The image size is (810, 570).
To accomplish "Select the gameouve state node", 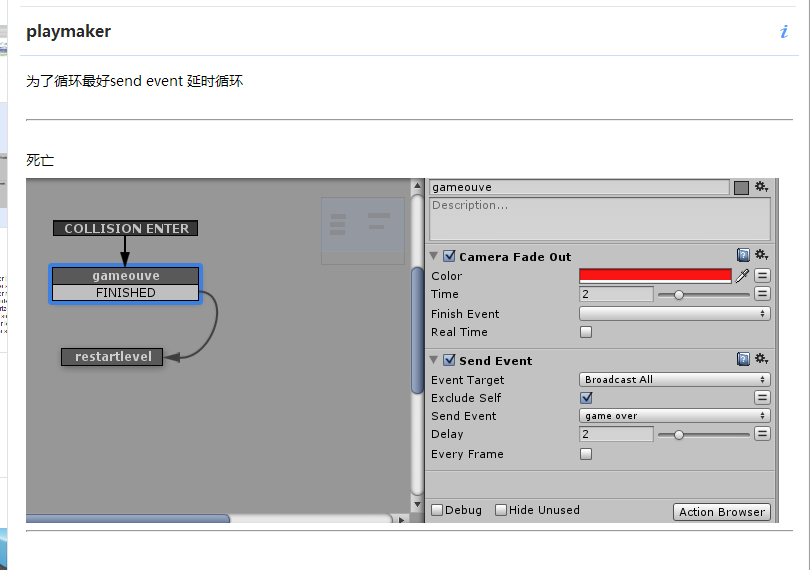I will 126,276.
